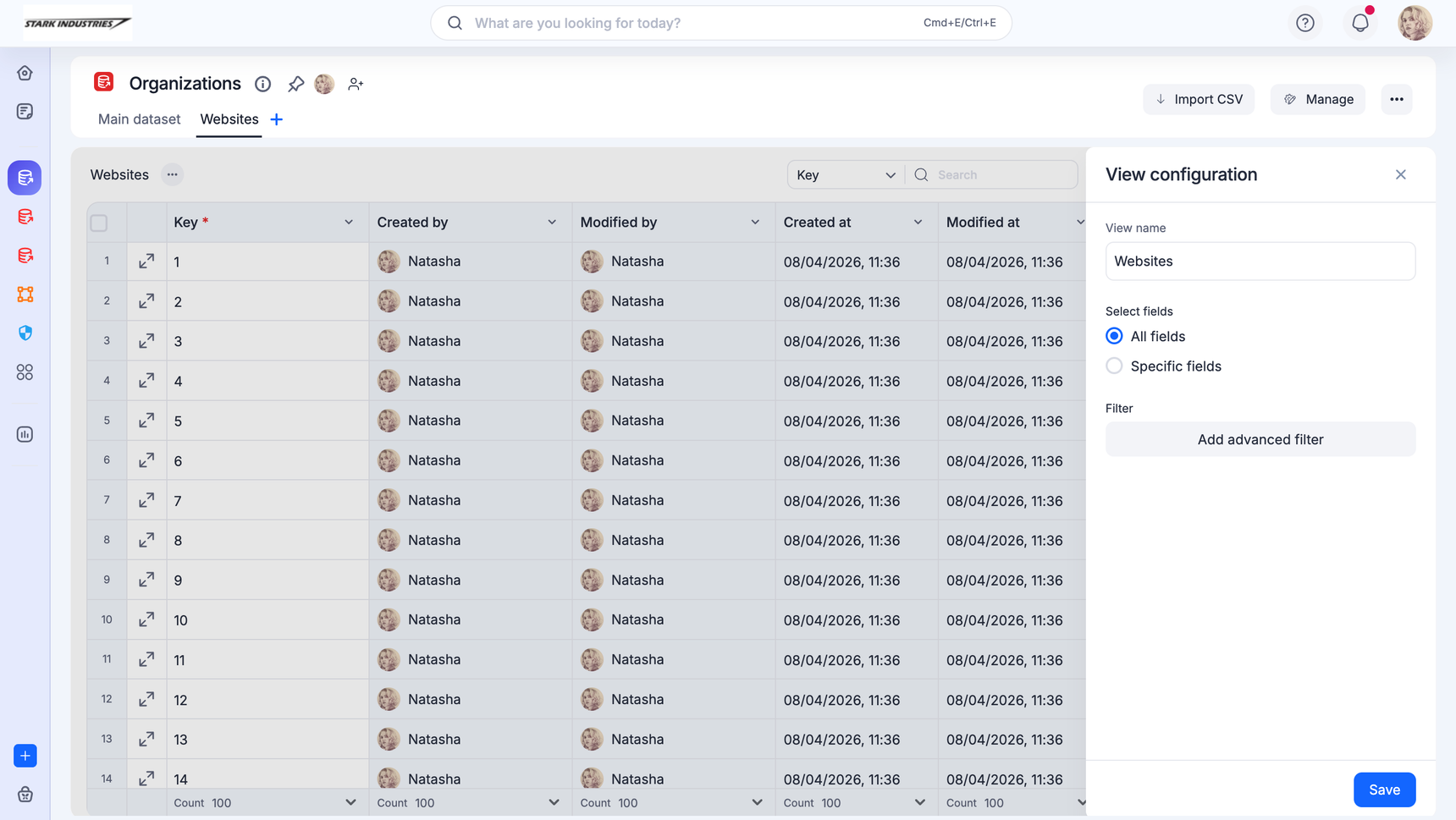1456x820 pixels.
Task: Expand the Created by column menu
Action: pyautogui.click(x=552, y=223)
